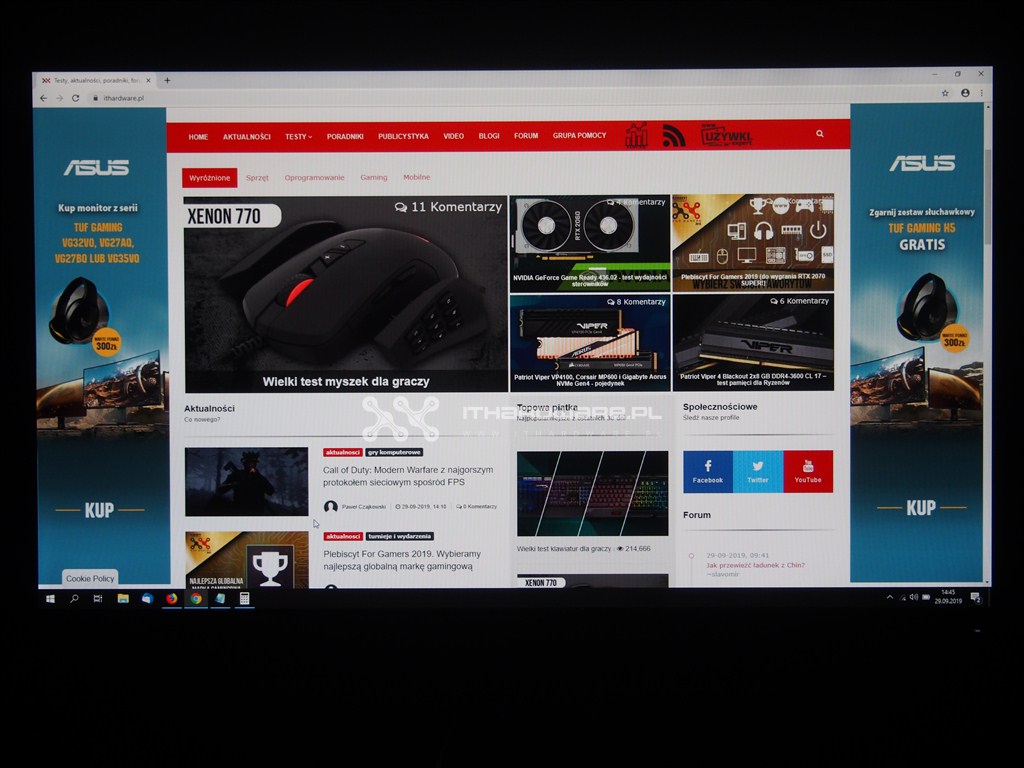The image size is (1024, 768).
Task: Open the Windows Start menu
Action: point(50,598)
